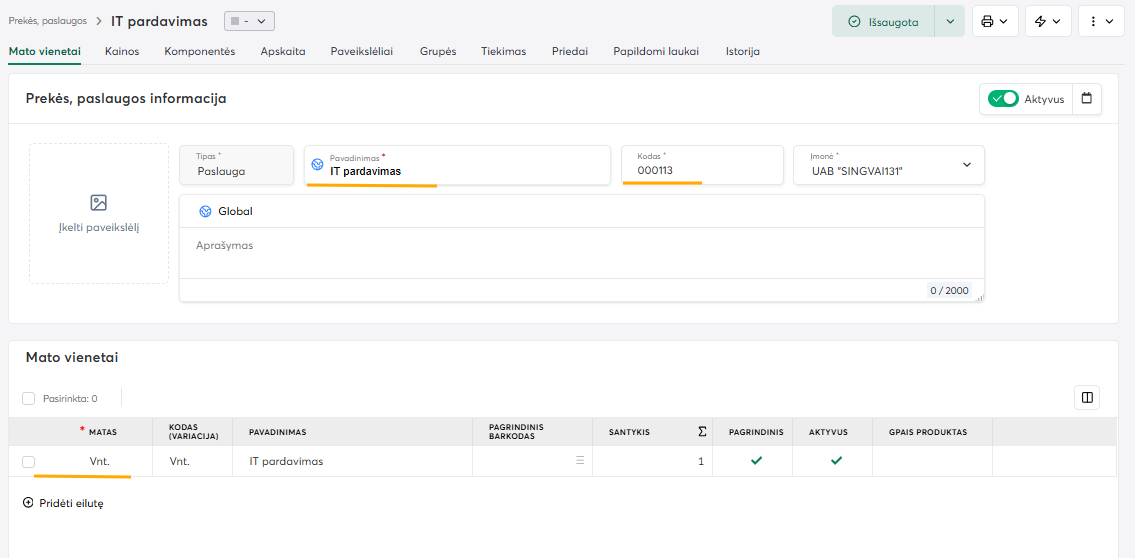Open the dropdown arrow beside Išsaugota
Image resolution: width=1135 pixels, height=558 pixels.
[x=949, y=21]
